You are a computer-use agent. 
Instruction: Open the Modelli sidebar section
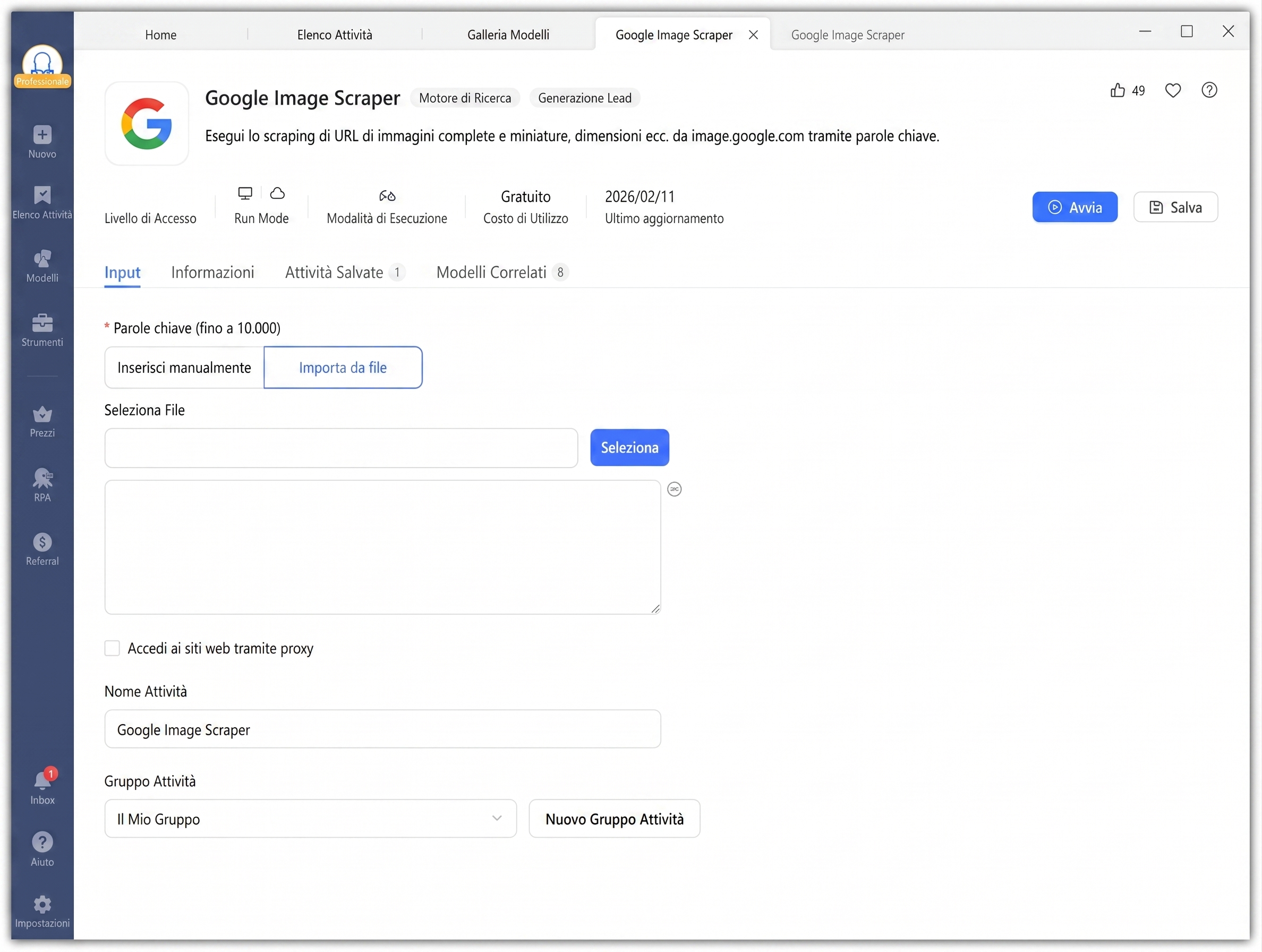coord(42,266)
